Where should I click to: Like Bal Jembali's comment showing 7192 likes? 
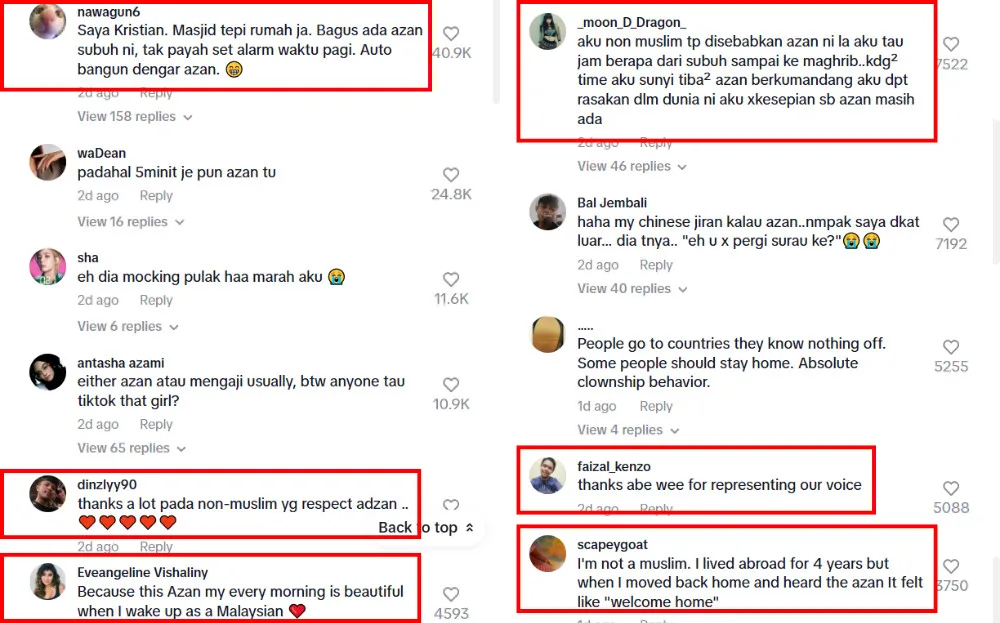[951, 224]
